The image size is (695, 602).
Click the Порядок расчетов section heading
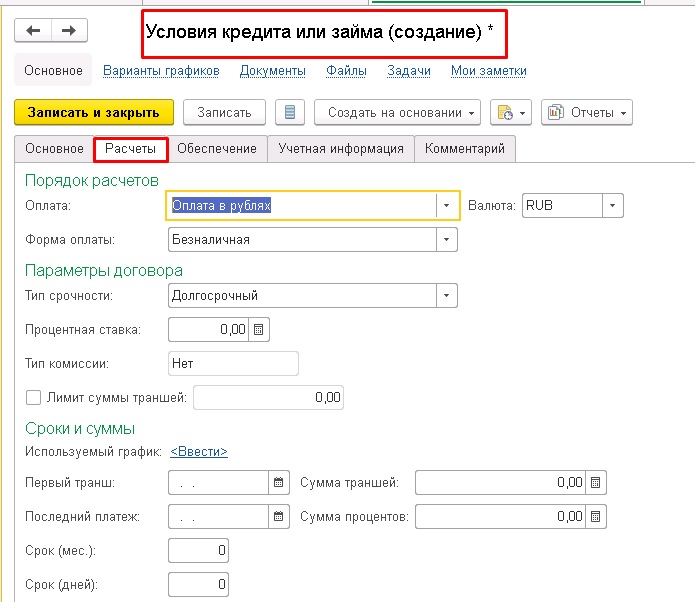(x=92, y=180)
